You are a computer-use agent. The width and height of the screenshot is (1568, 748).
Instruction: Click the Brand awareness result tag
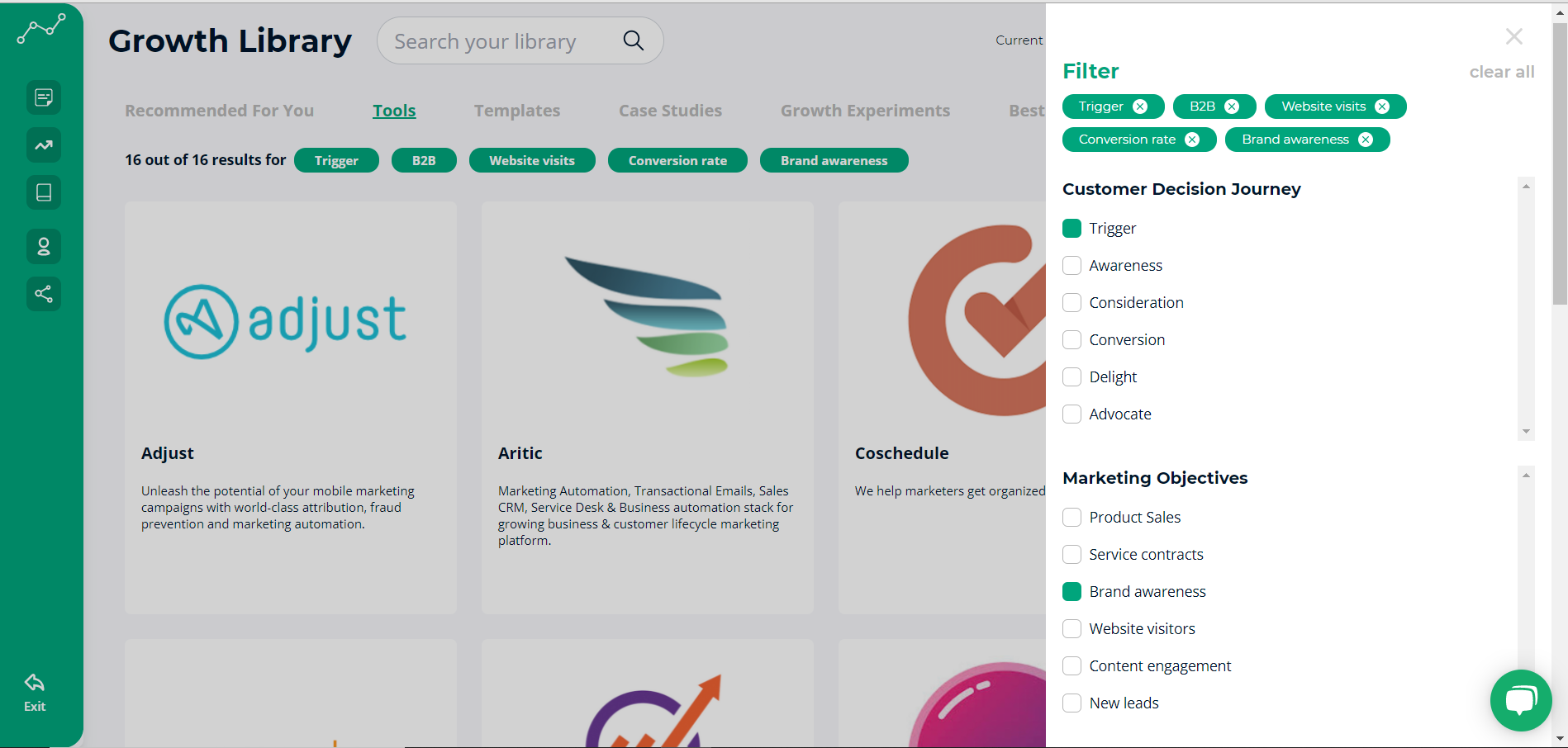(834, 160)
